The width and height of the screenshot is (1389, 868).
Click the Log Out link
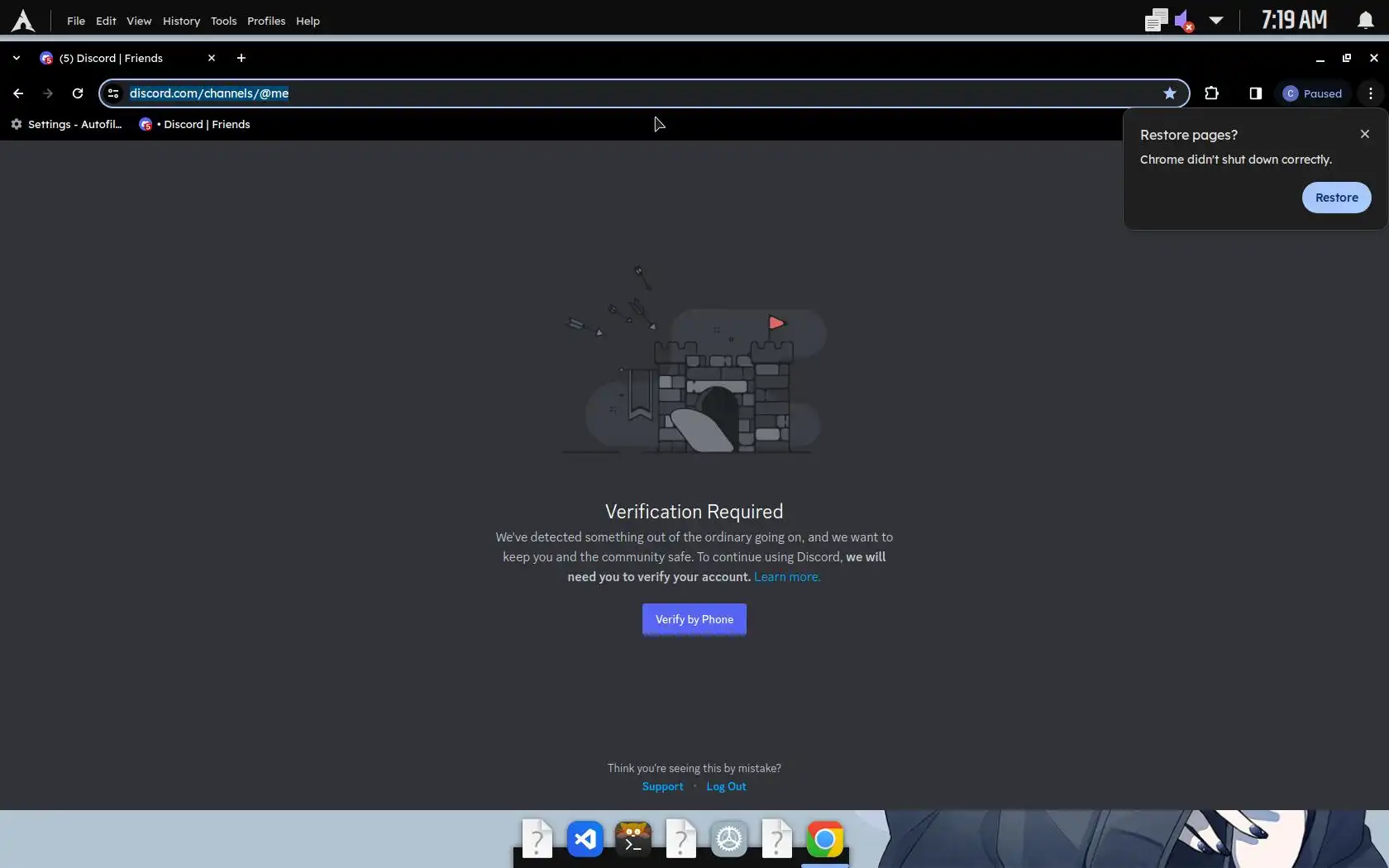(x=726, y=786)
